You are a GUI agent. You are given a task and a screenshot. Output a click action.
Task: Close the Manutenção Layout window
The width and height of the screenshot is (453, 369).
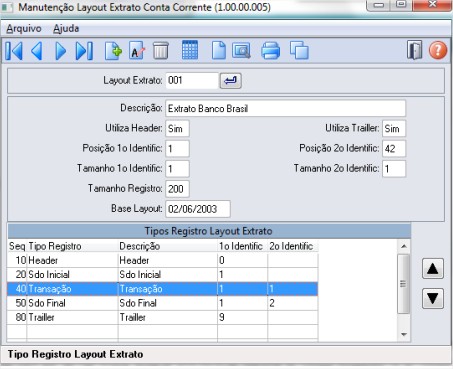(x=432, y=5)
